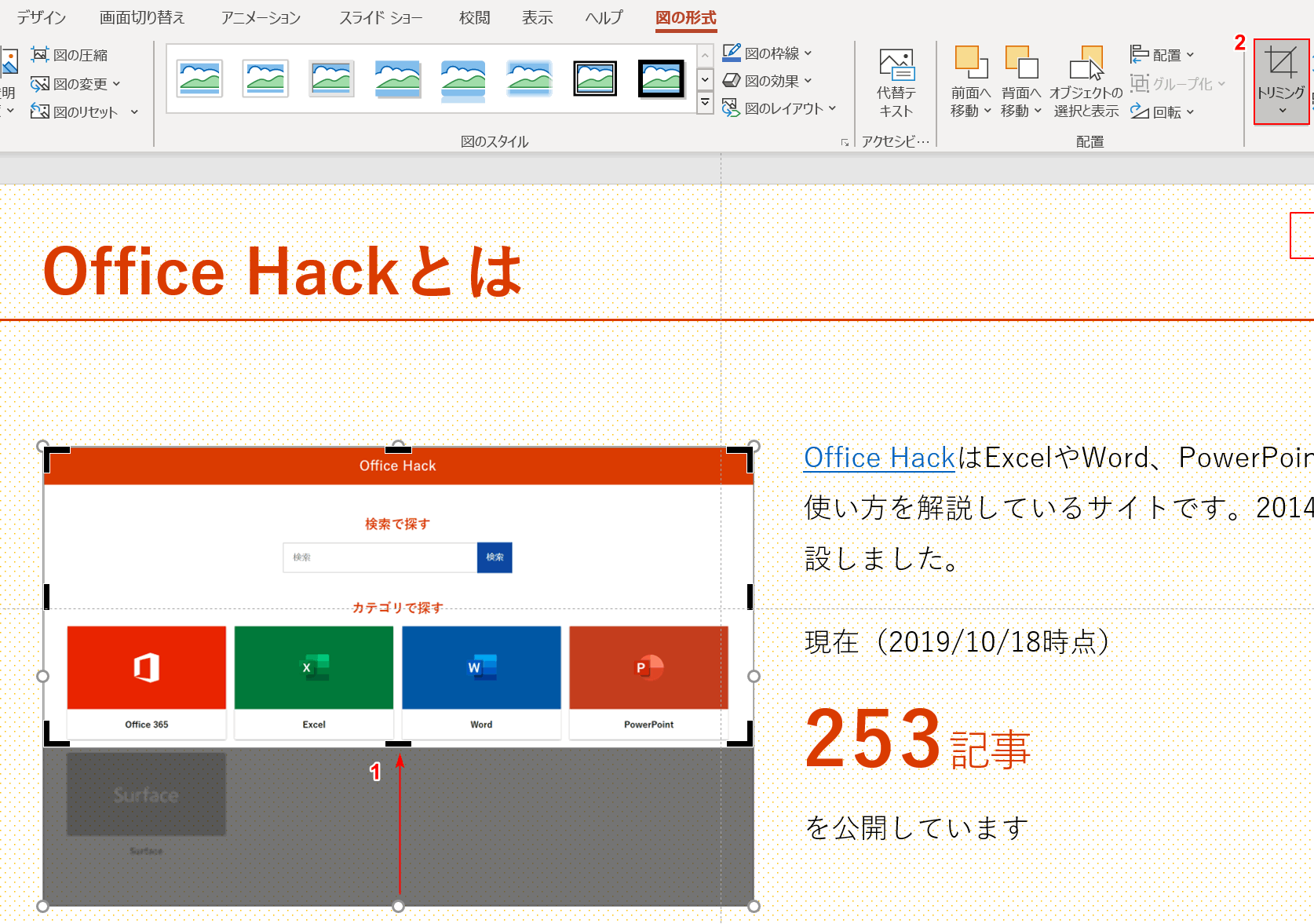Click the bottom-center picture sizing circle handle
Viewport: 1314px width, 924px height.
pos(398,906)
